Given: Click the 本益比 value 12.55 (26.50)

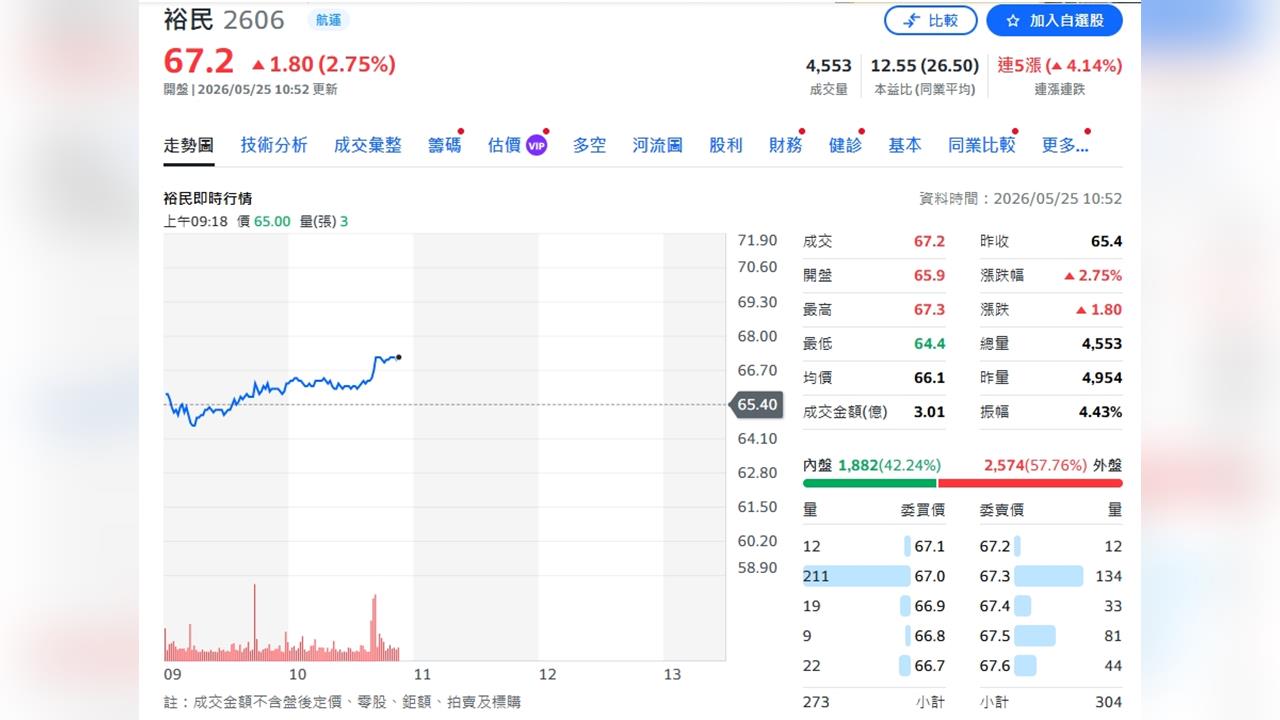Looking at the screenshot, I should (x=925, y=65).
